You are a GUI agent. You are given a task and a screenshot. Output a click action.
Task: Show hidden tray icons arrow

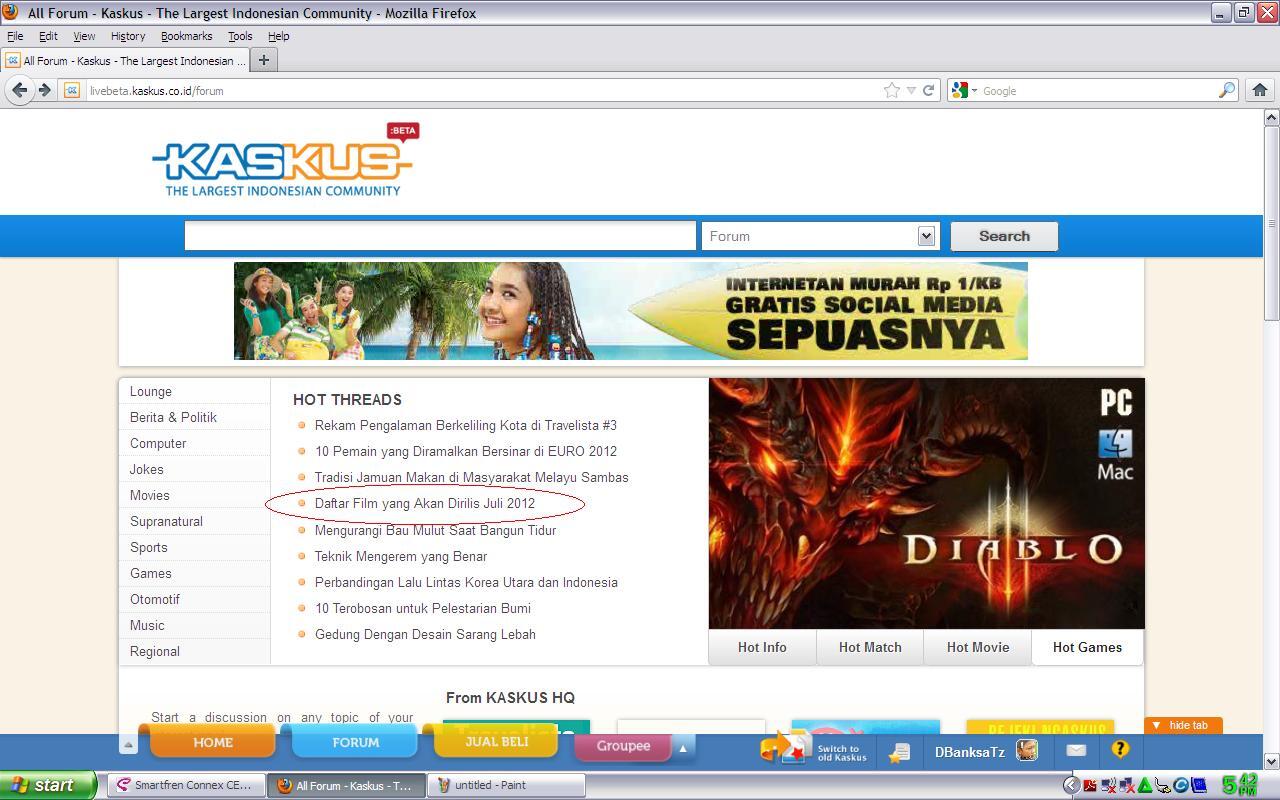(1071, 785)
